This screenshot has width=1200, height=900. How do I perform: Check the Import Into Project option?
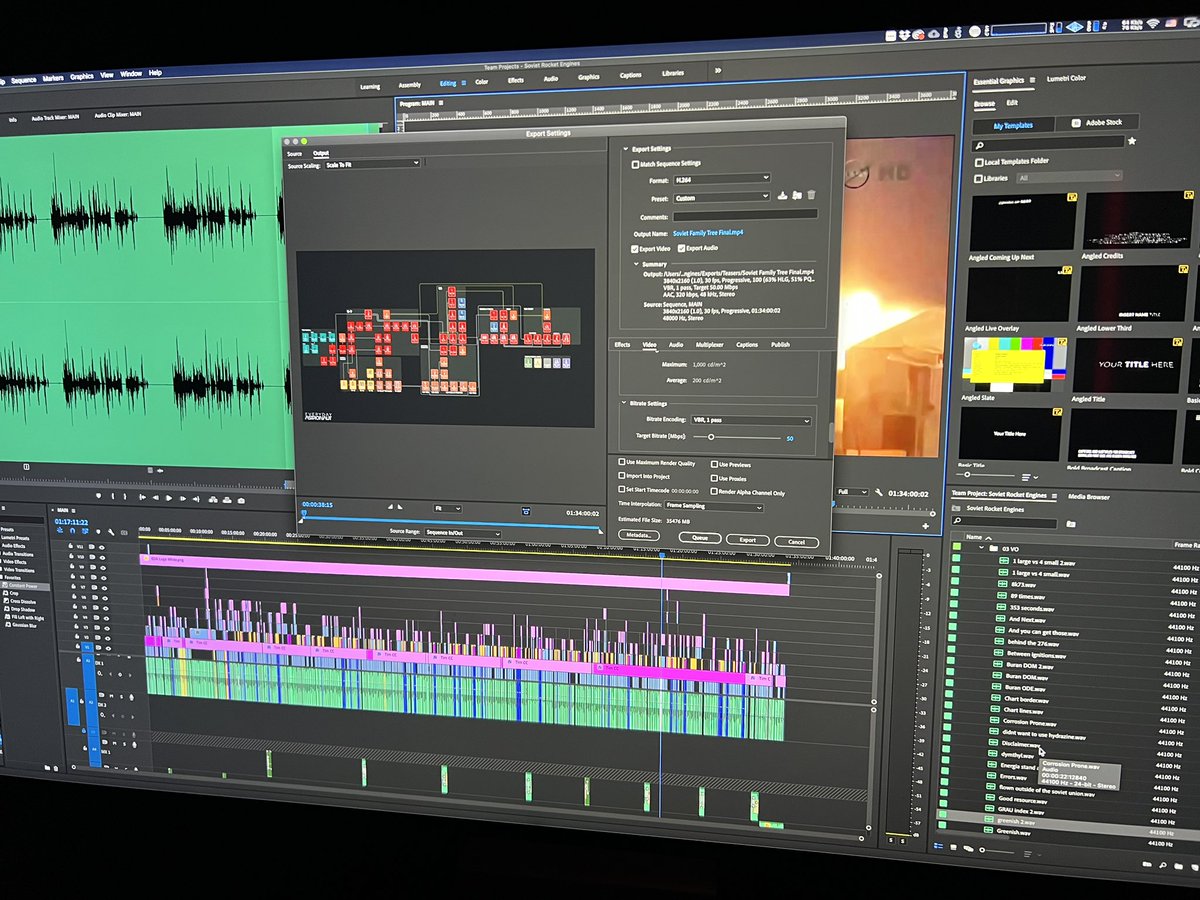622,477
